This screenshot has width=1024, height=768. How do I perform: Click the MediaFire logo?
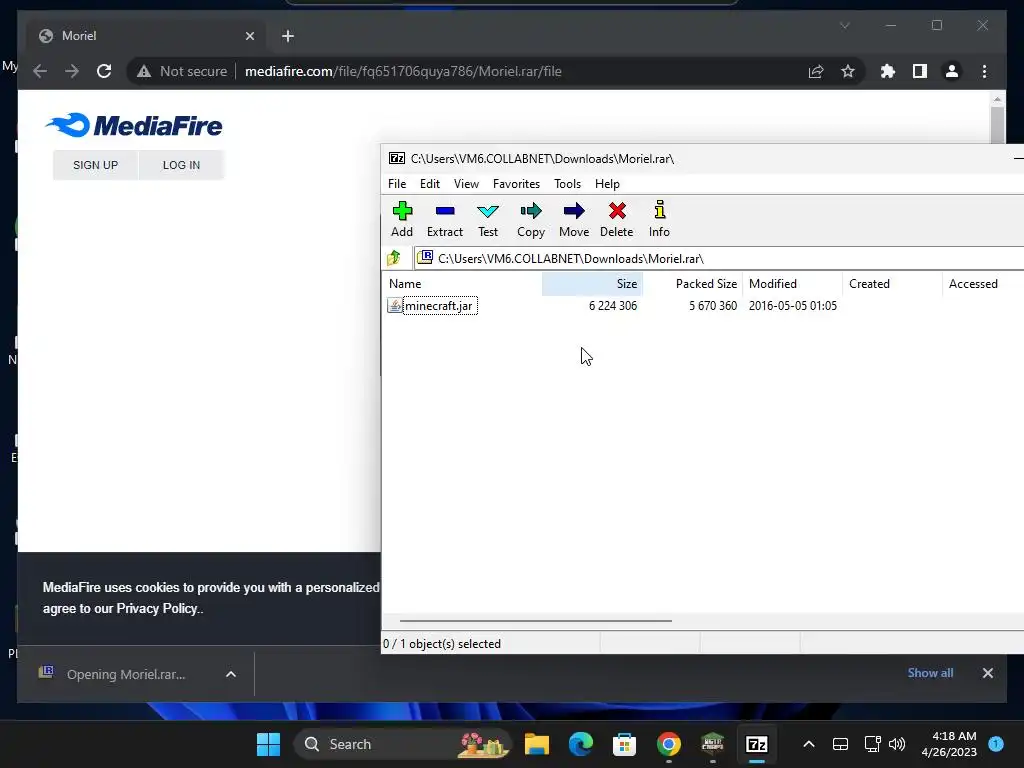pyautogui.click(x=134, y=125)
